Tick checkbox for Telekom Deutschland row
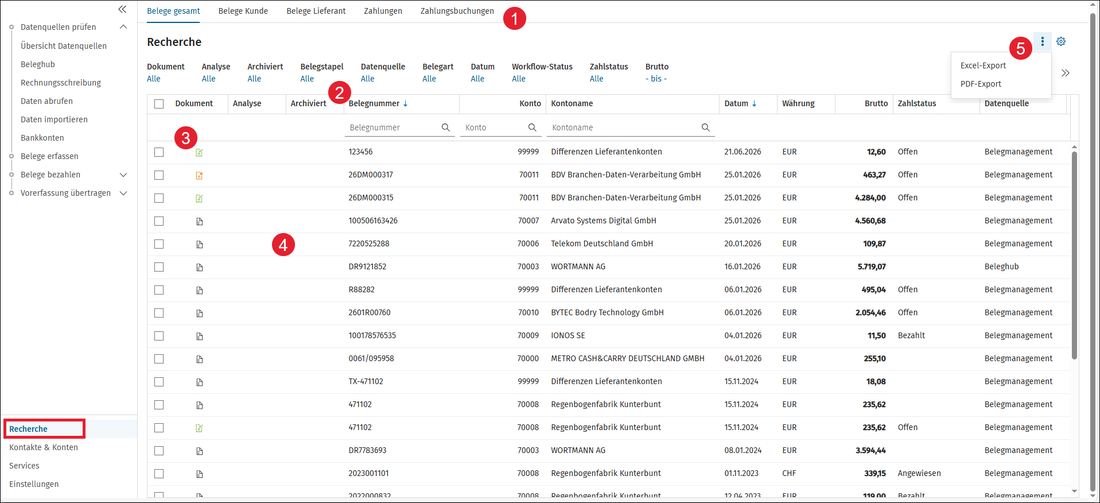The image size is (1100, 503). tap(159, 244)
